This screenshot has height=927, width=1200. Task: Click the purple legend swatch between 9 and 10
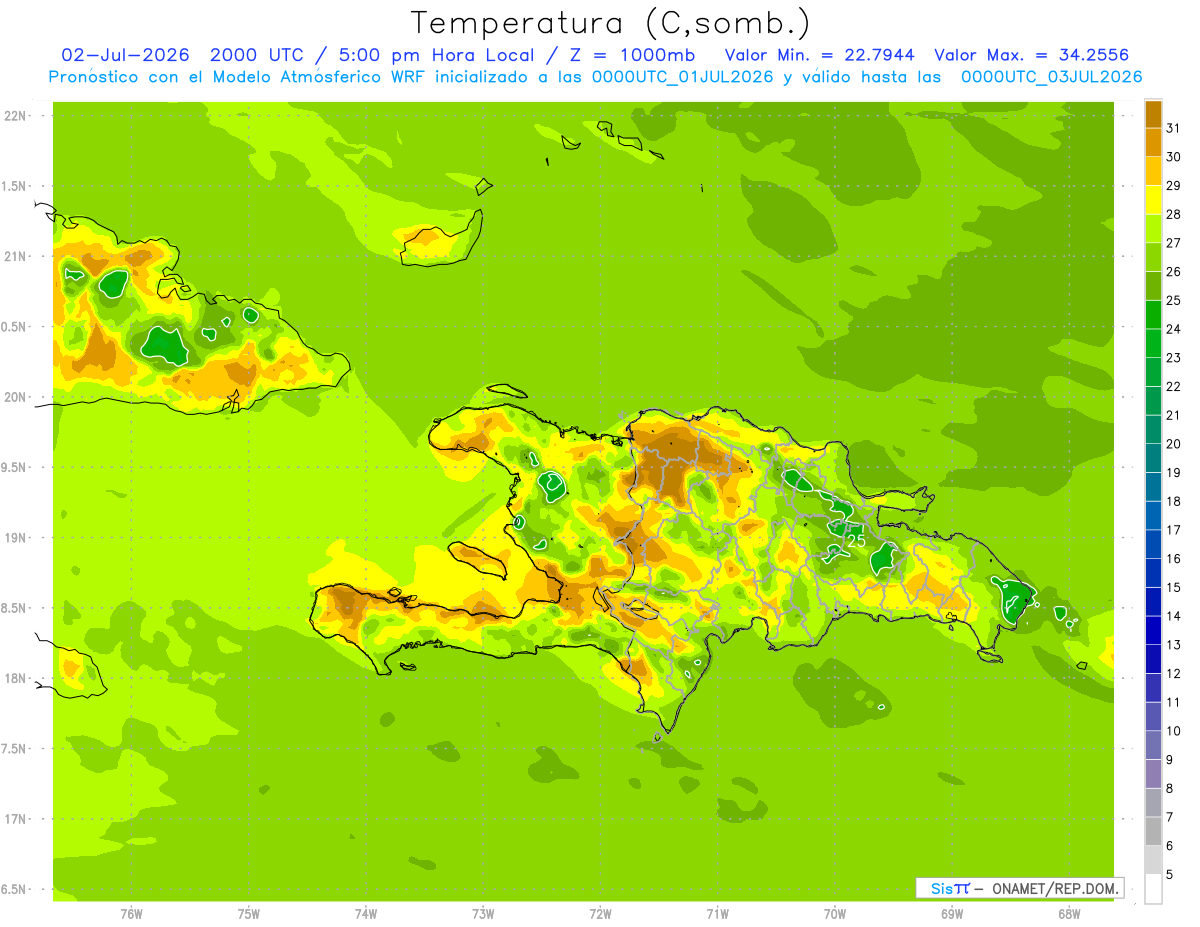pos(1153,745)
